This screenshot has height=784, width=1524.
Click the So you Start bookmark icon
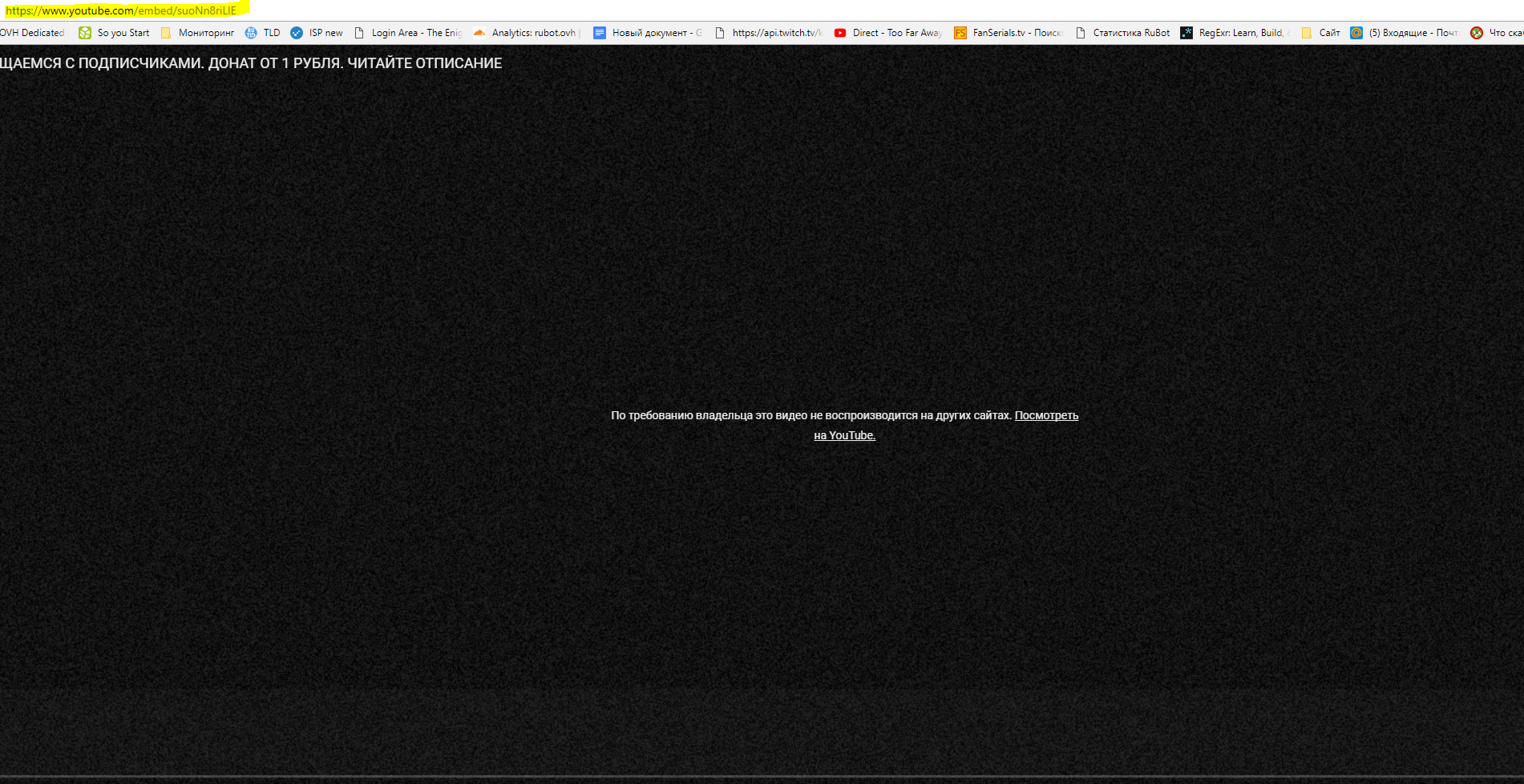tap(85, 33)
